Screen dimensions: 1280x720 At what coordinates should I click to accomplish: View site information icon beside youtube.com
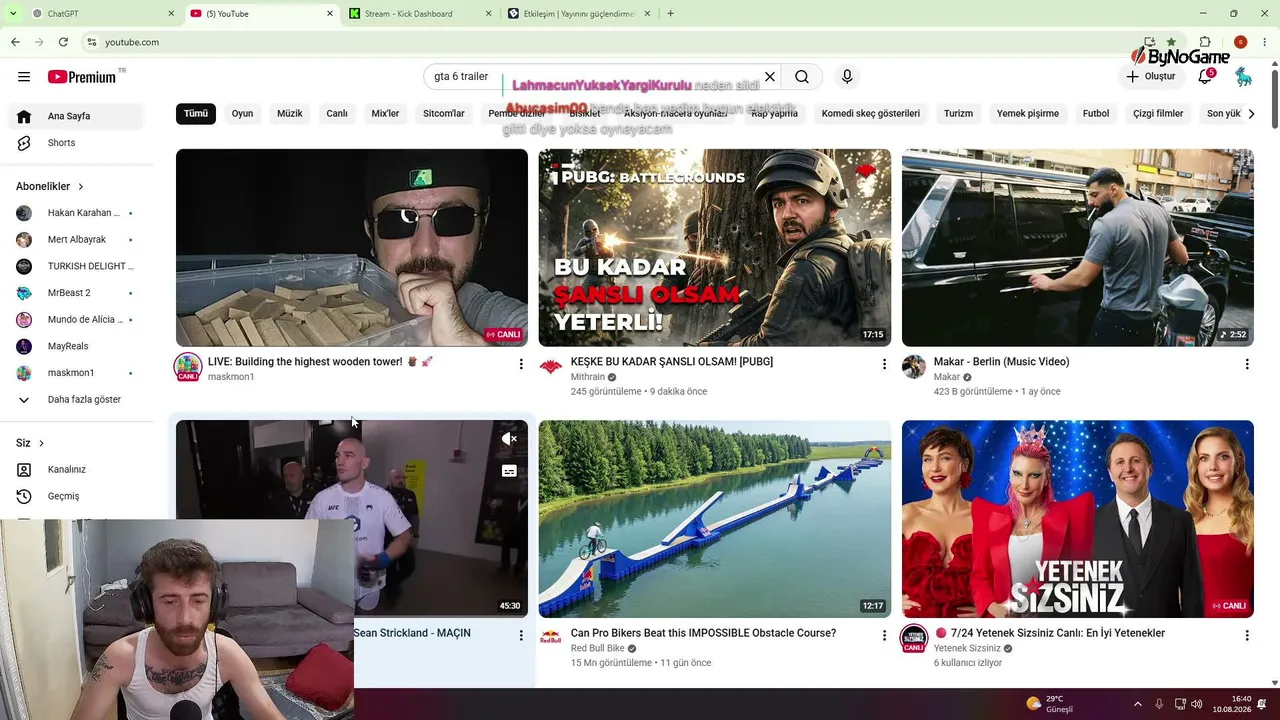click(91, 42)
